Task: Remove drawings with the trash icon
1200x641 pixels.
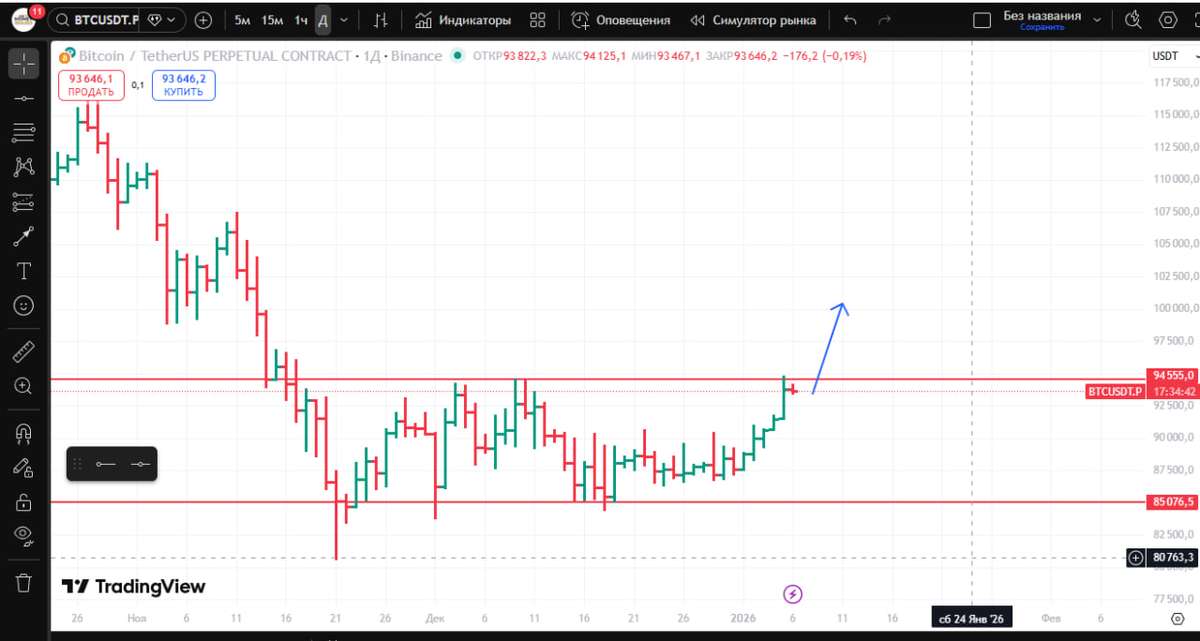Action: pos(23,581)
